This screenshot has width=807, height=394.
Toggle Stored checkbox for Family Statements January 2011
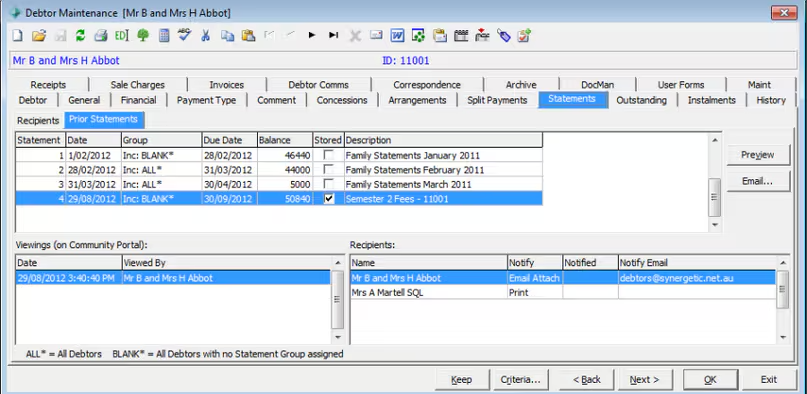click(x=328, y=155)
